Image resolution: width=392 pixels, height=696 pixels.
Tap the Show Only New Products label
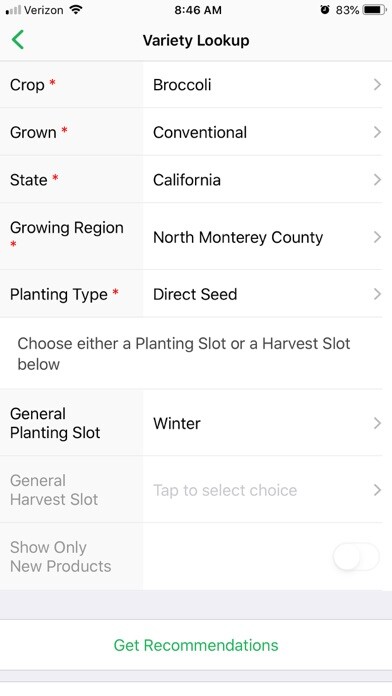tap(60, 557)
